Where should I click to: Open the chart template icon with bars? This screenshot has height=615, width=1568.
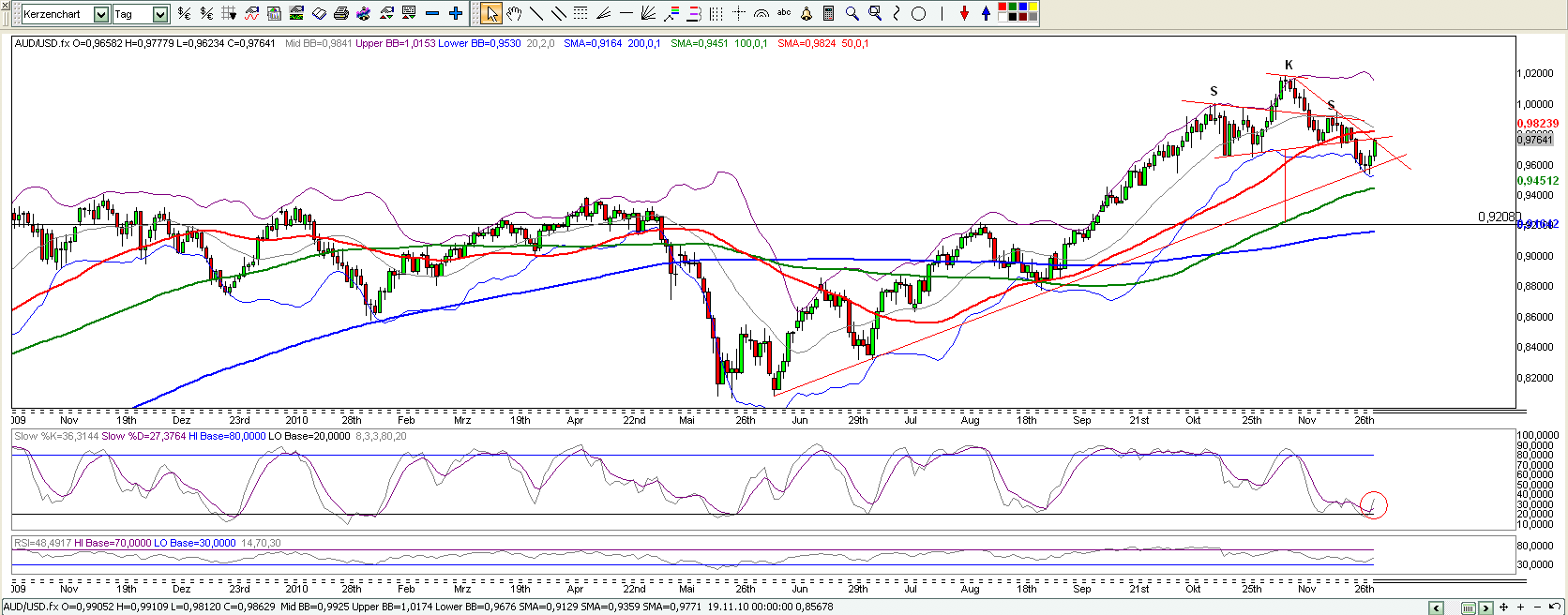coord(274,13)
